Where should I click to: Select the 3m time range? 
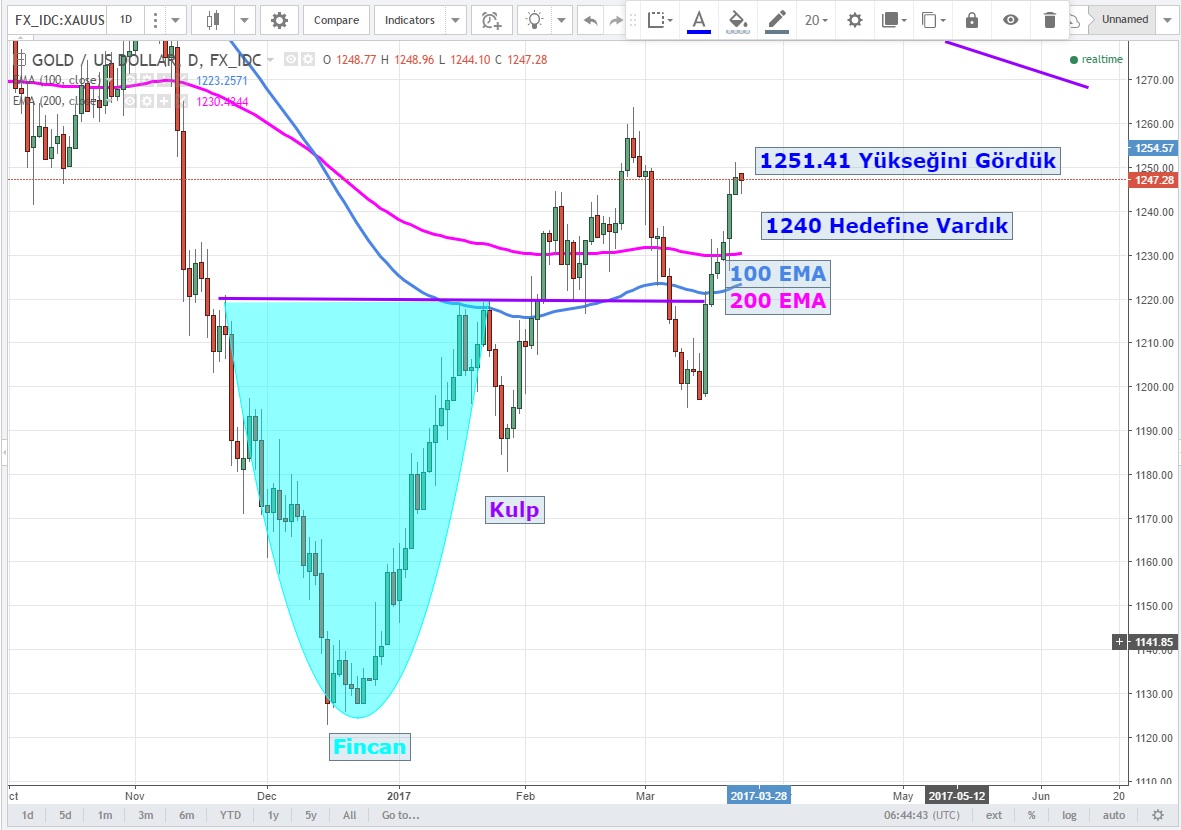point(146,815)
